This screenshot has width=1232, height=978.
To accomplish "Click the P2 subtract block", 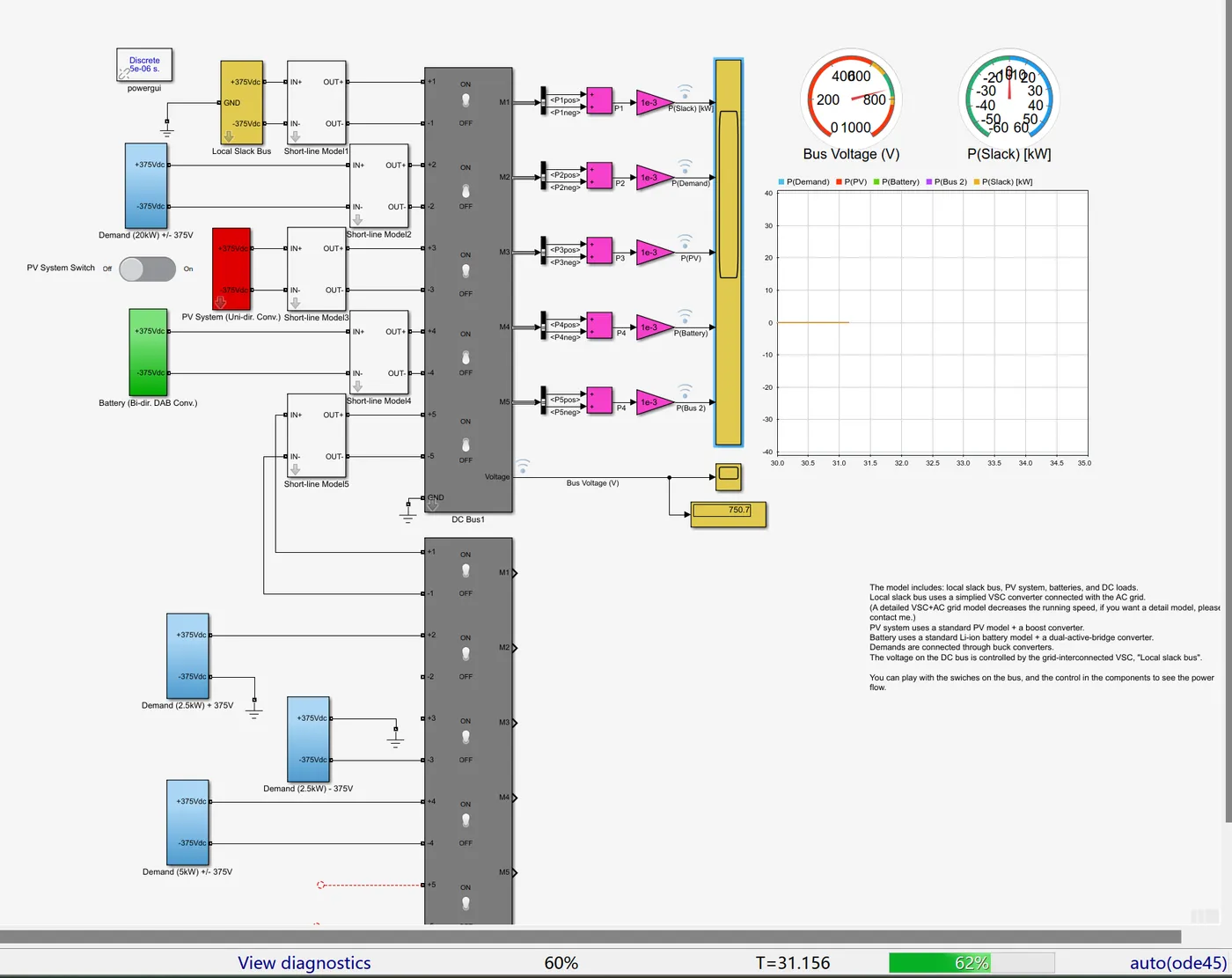I will tap(599, 176).
